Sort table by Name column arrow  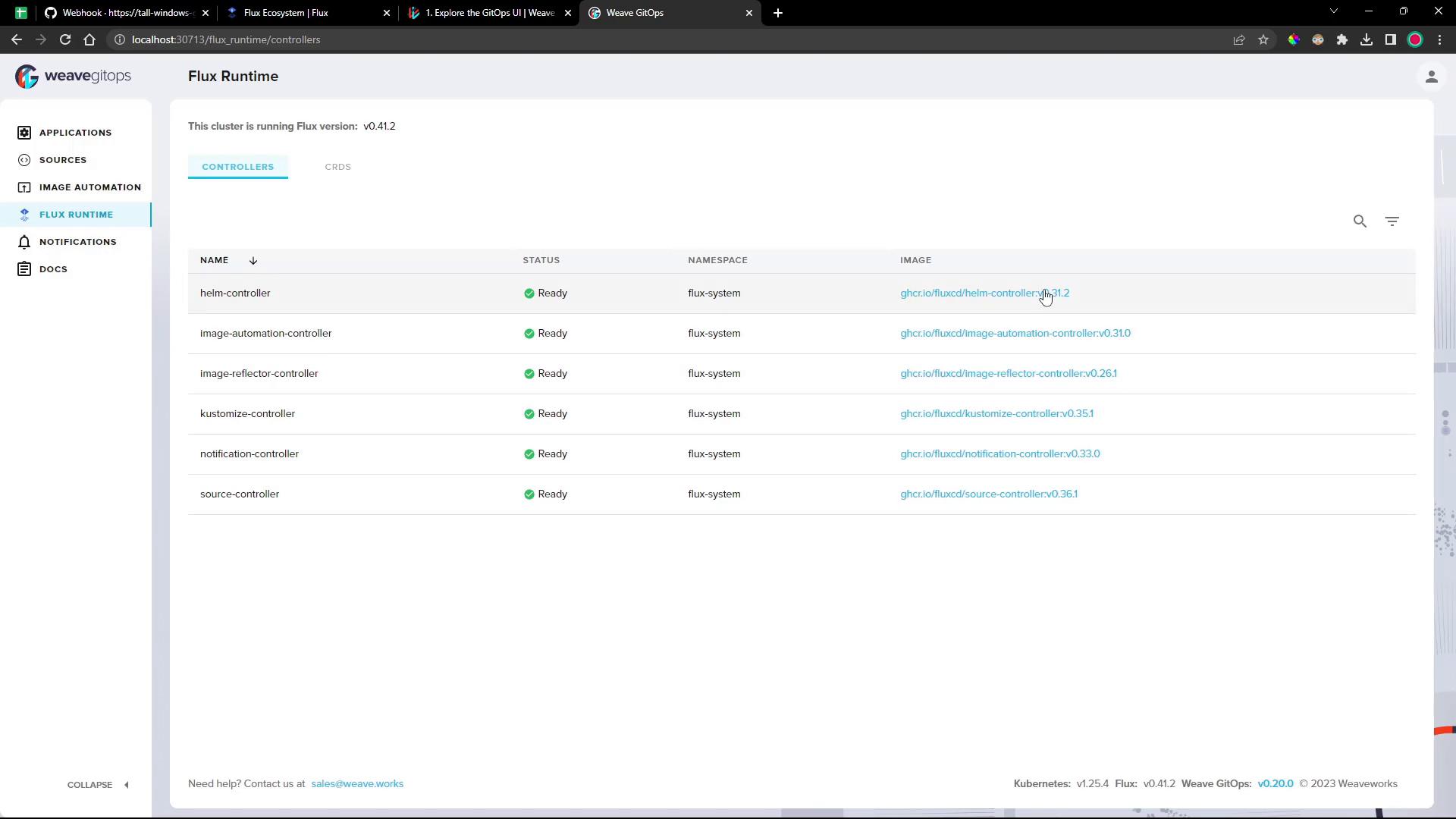pos(253,260)
